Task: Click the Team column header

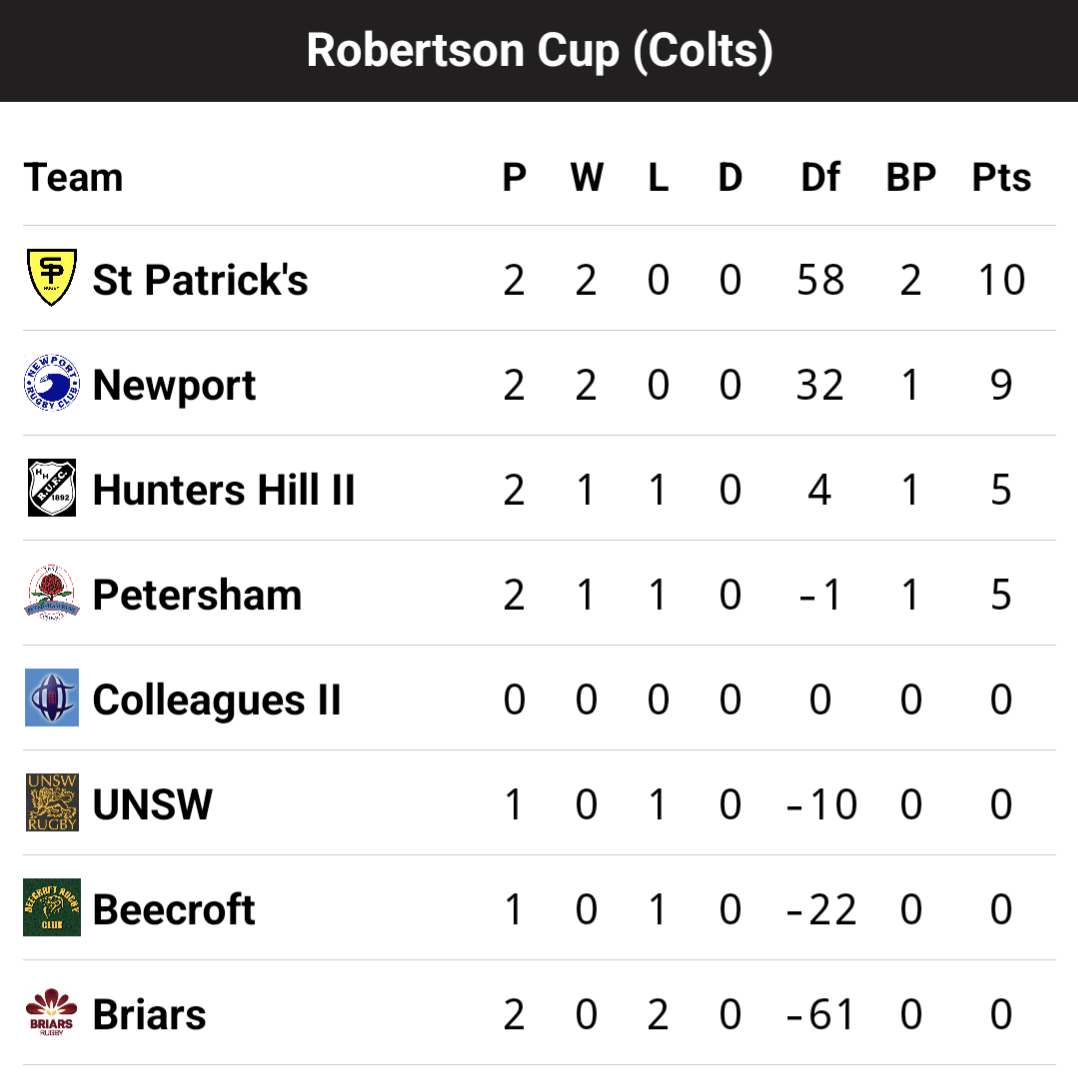Action: [x=73, y=177]
